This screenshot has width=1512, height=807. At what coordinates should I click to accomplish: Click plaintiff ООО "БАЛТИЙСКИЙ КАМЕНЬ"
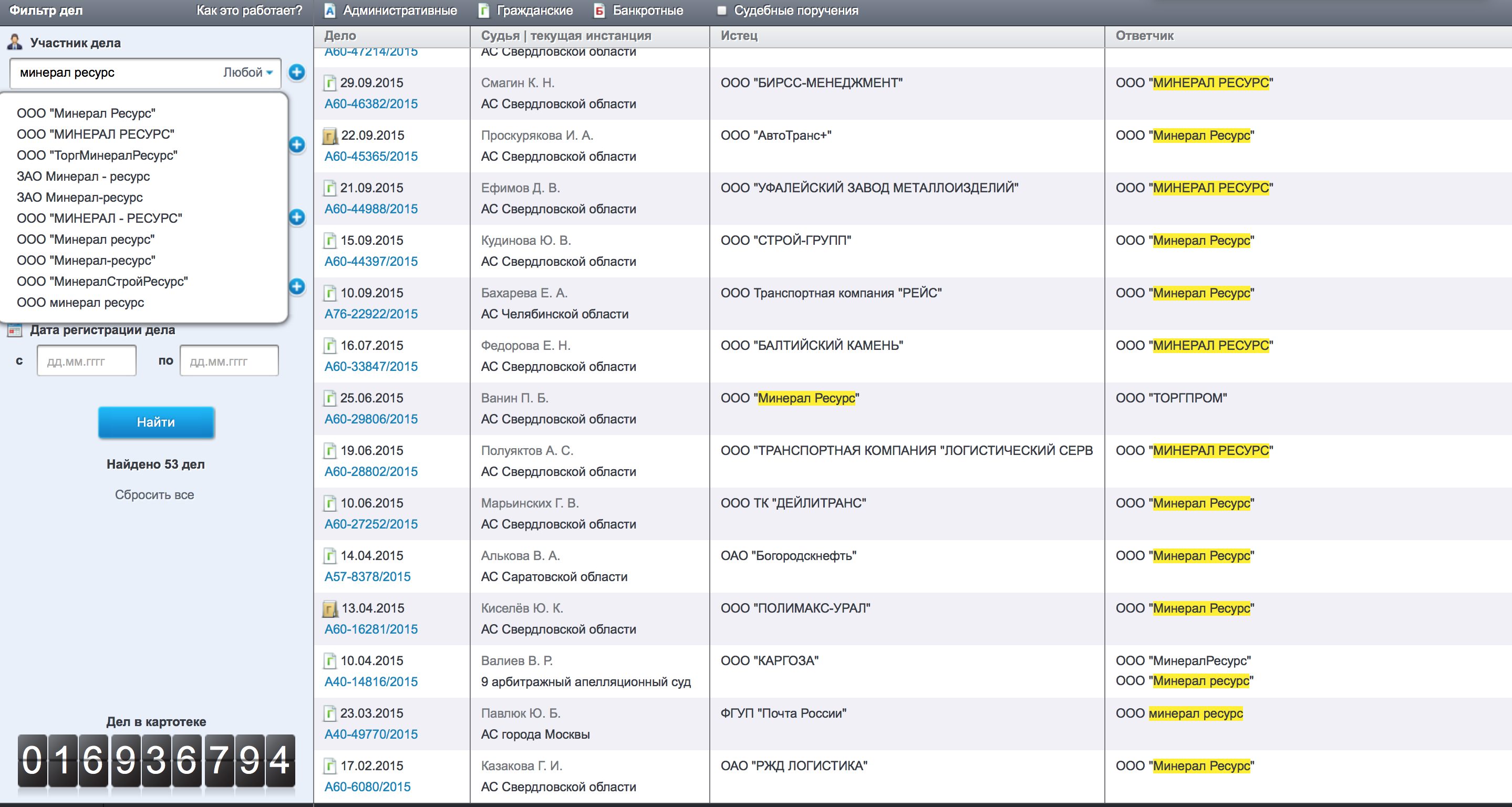coord(812,346)
